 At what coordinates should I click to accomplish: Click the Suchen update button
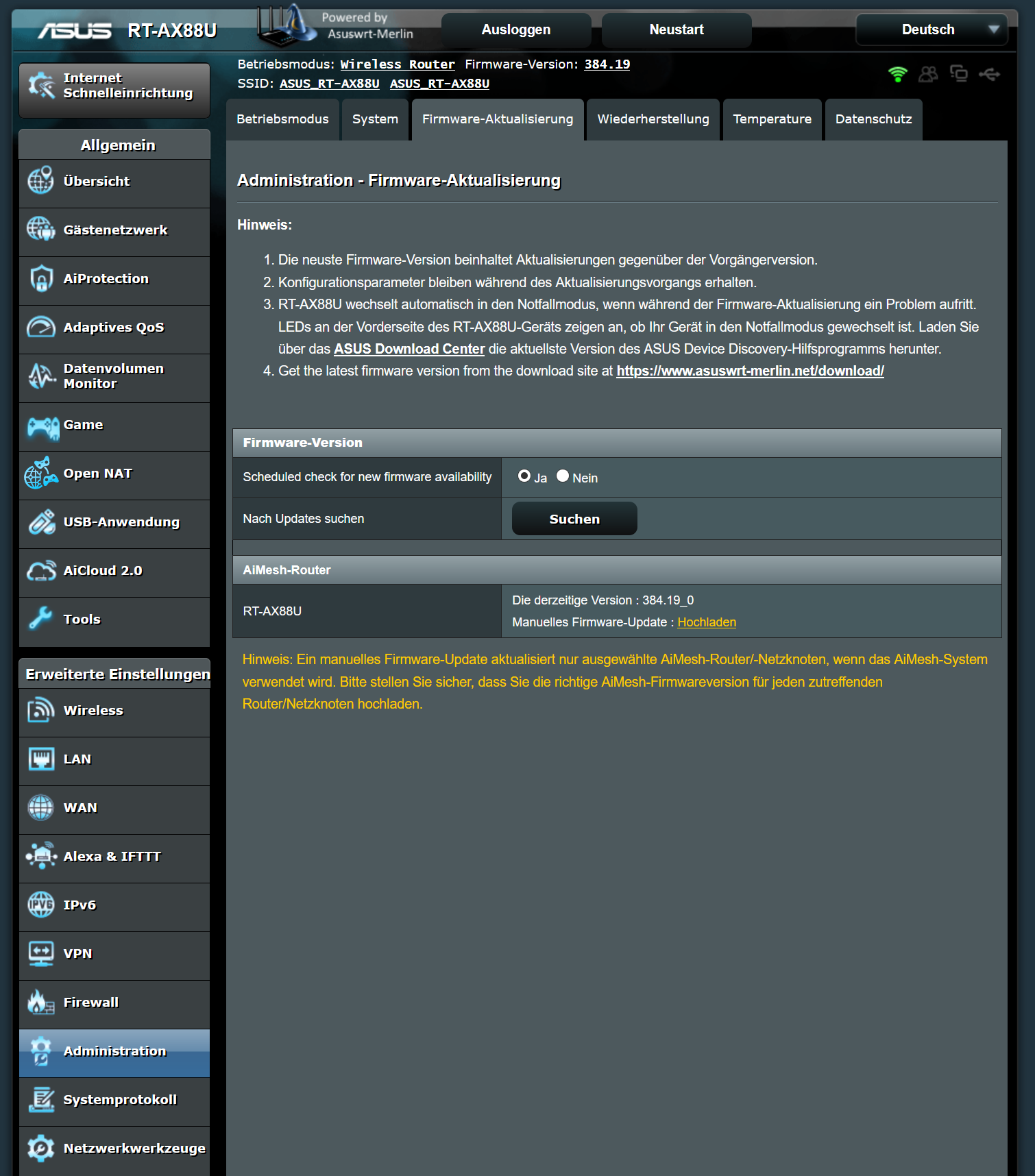[x=574, y=519]
